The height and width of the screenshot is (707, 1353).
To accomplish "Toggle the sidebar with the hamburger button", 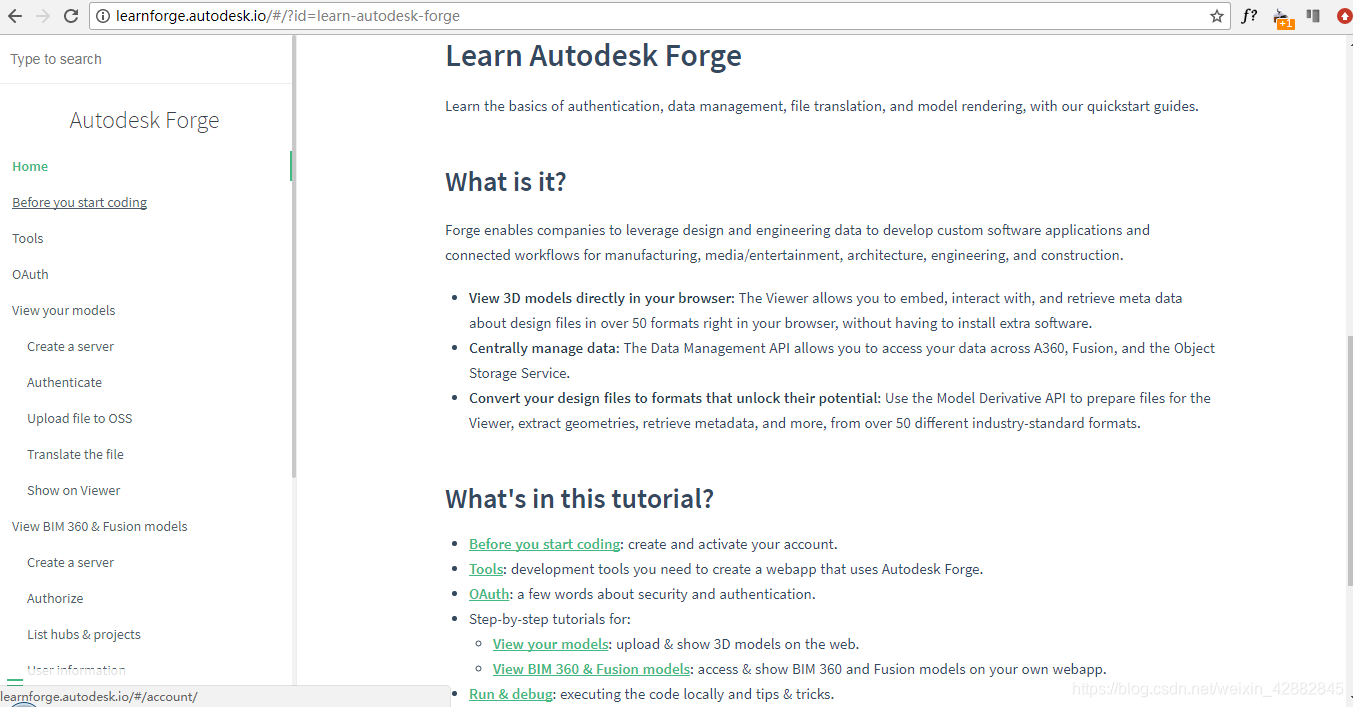I will pyautogui.click(x=15, y=684).
